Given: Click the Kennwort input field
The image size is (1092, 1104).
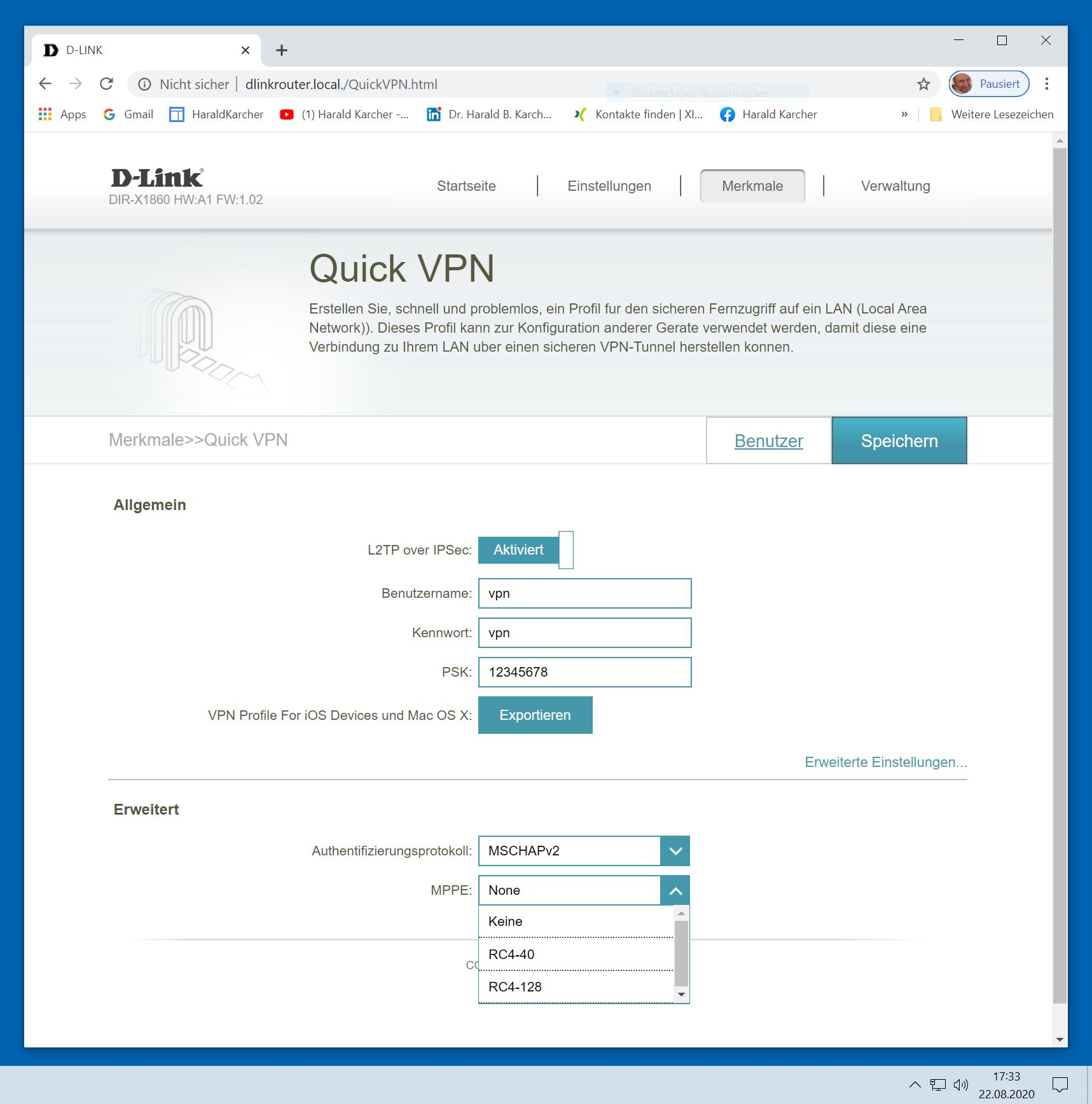Looking at the screenshot, I should coord(585,633).
